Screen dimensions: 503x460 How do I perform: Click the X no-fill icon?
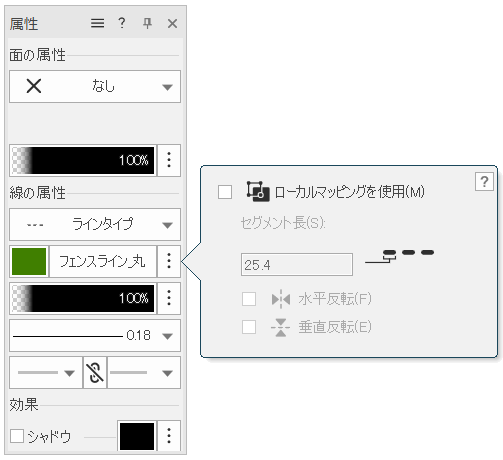point(34,86)
